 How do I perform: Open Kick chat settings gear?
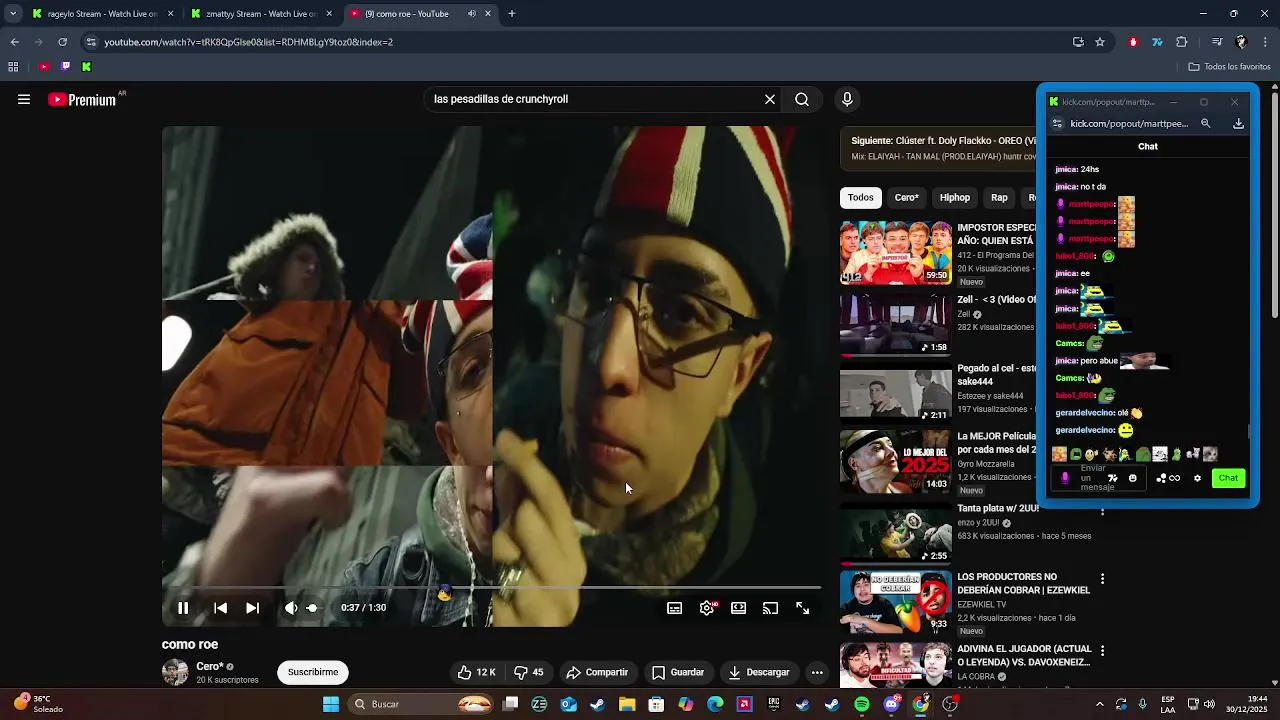1197,478
